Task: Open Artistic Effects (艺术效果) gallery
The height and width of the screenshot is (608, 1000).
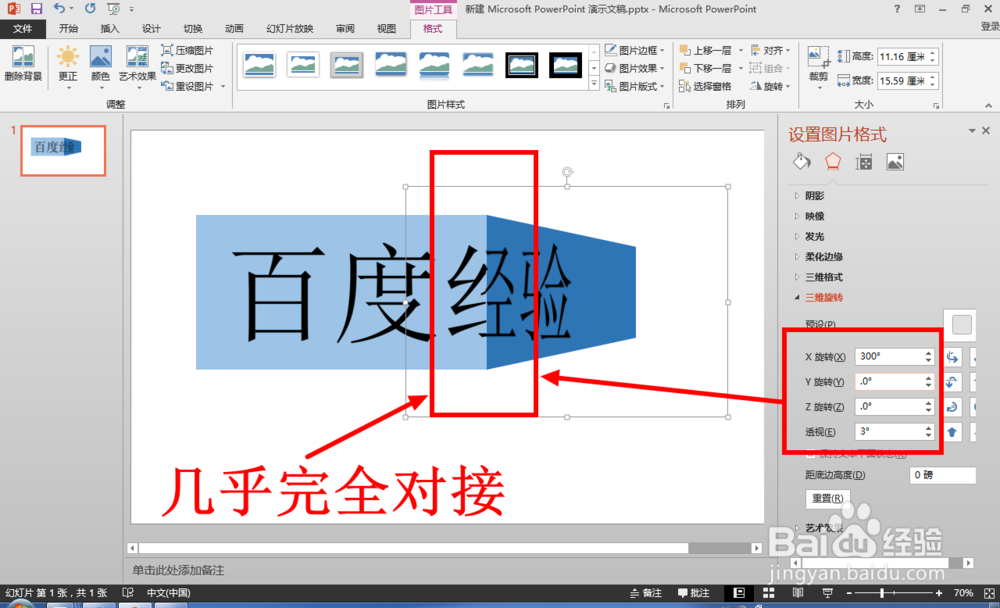Action: click(137, 66)
